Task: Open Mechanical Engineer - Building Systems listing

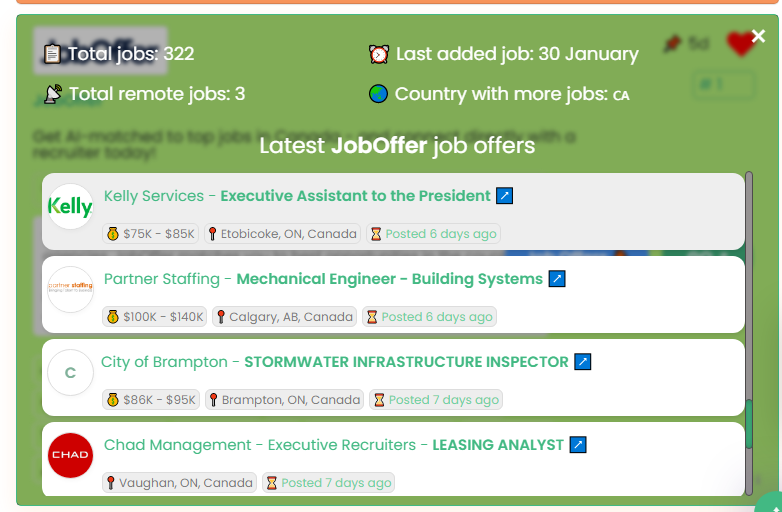Action: point(389,279)
